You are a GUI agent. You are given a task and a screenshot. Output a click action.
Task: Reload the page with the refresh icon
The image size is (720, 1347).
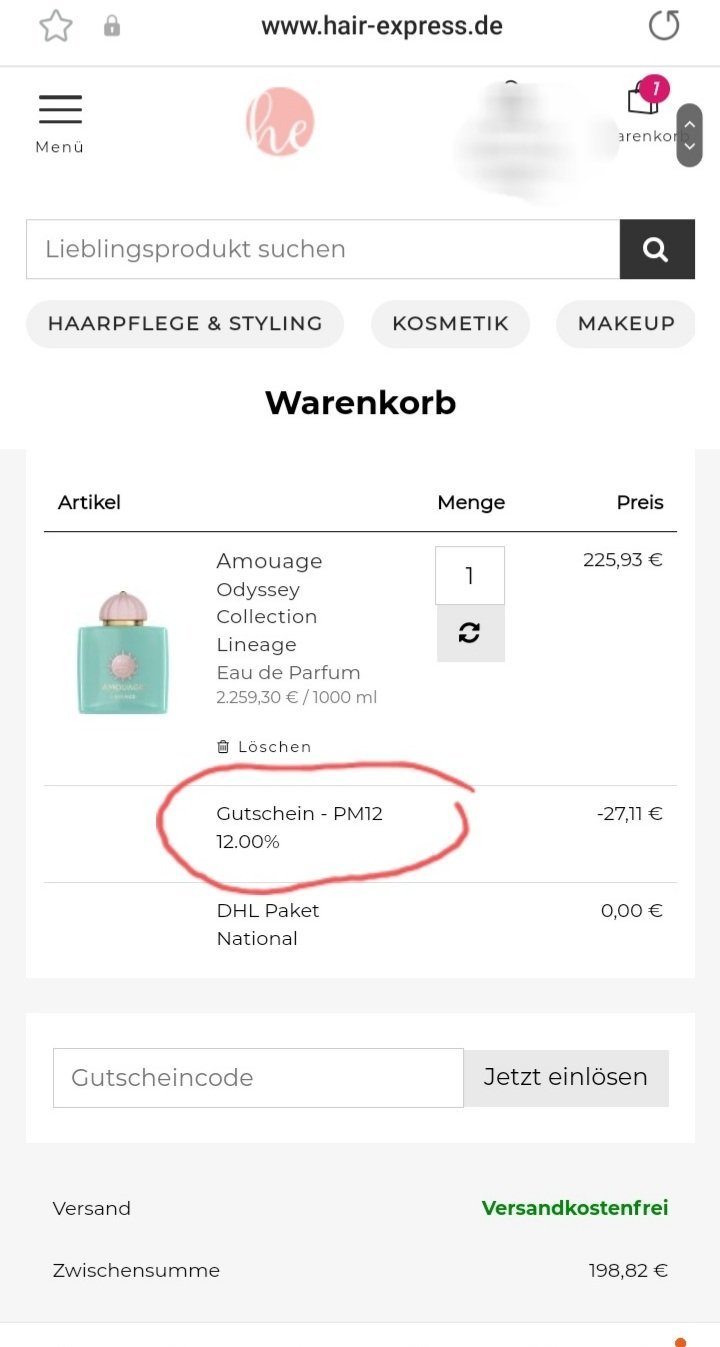[x=664, y=26]
